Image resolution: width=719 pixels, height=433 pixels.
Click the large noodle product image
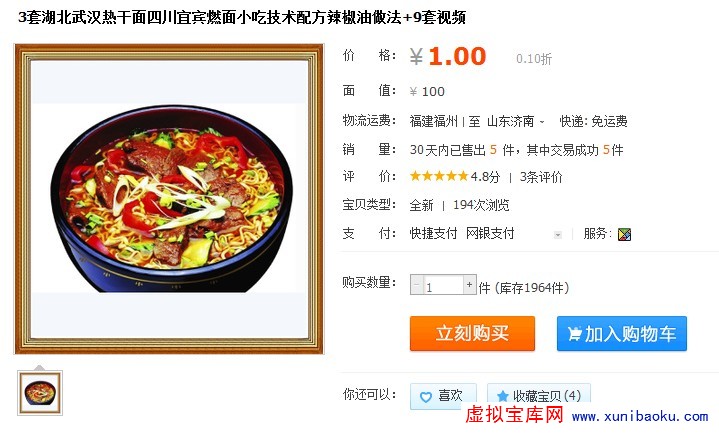coord(169,199)
